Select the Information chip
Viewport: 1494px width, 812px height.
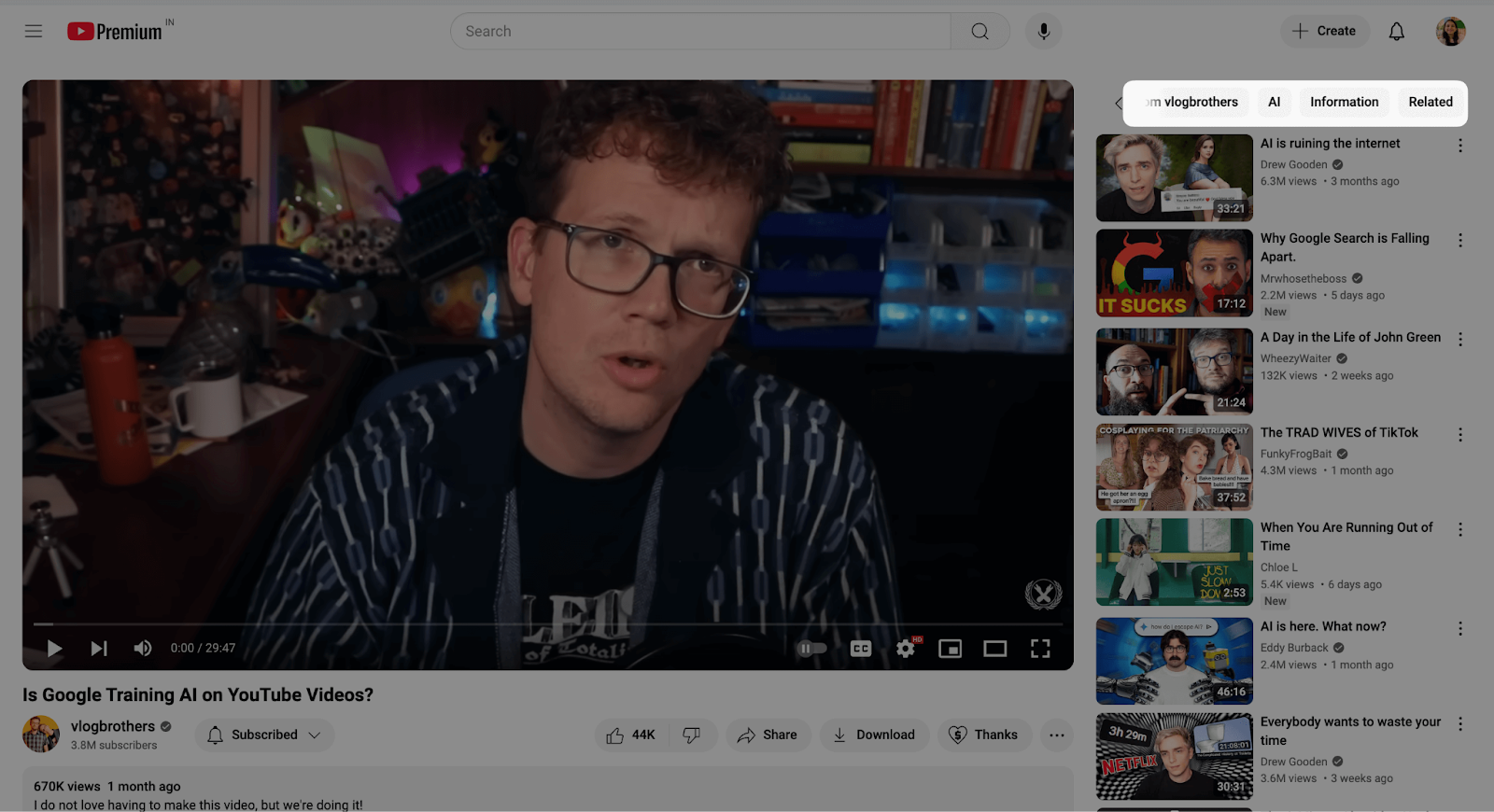pyautogui.click(x=1344, y=102)
